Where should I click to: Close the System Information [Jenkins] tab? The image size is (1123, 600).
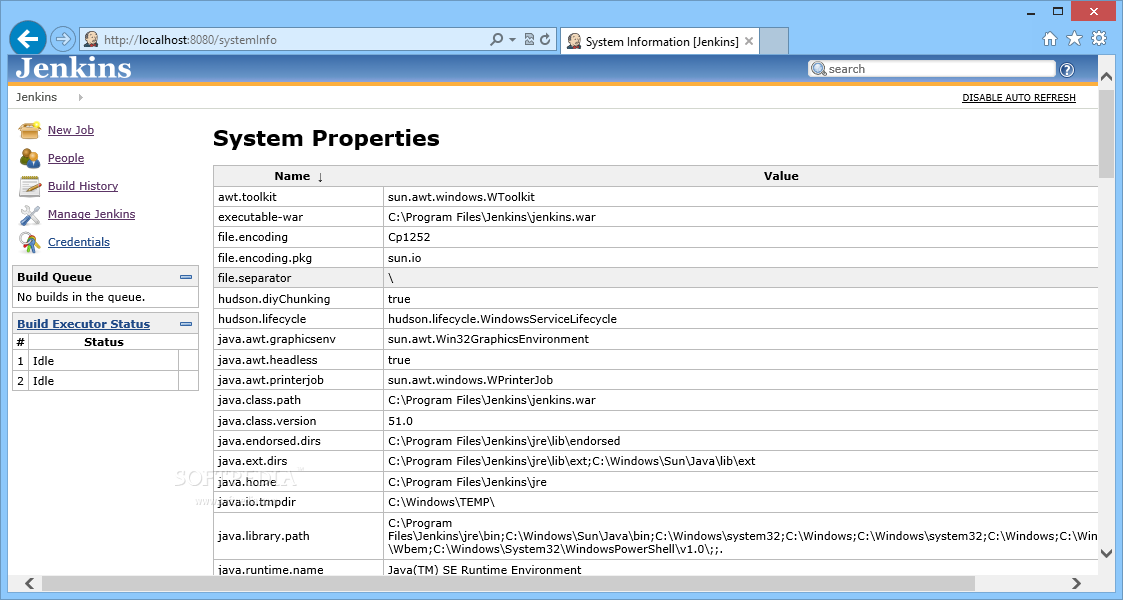click(748, 41)
